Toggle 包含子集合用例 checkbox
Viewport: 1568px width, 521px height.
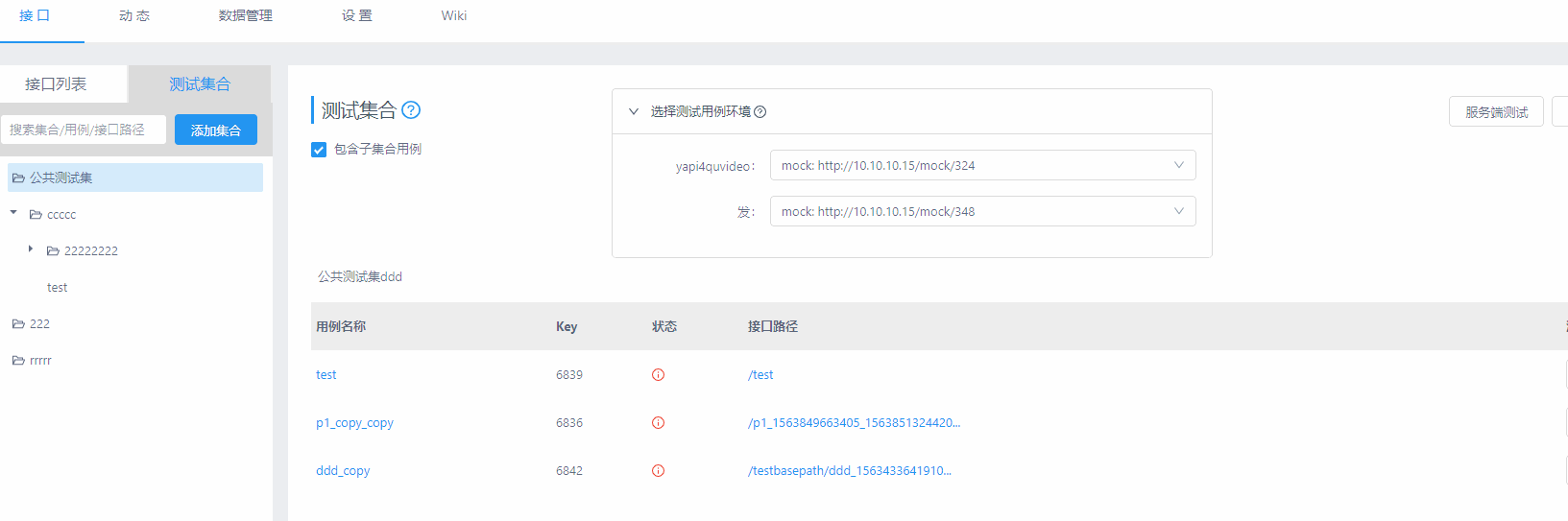(319, 150)
